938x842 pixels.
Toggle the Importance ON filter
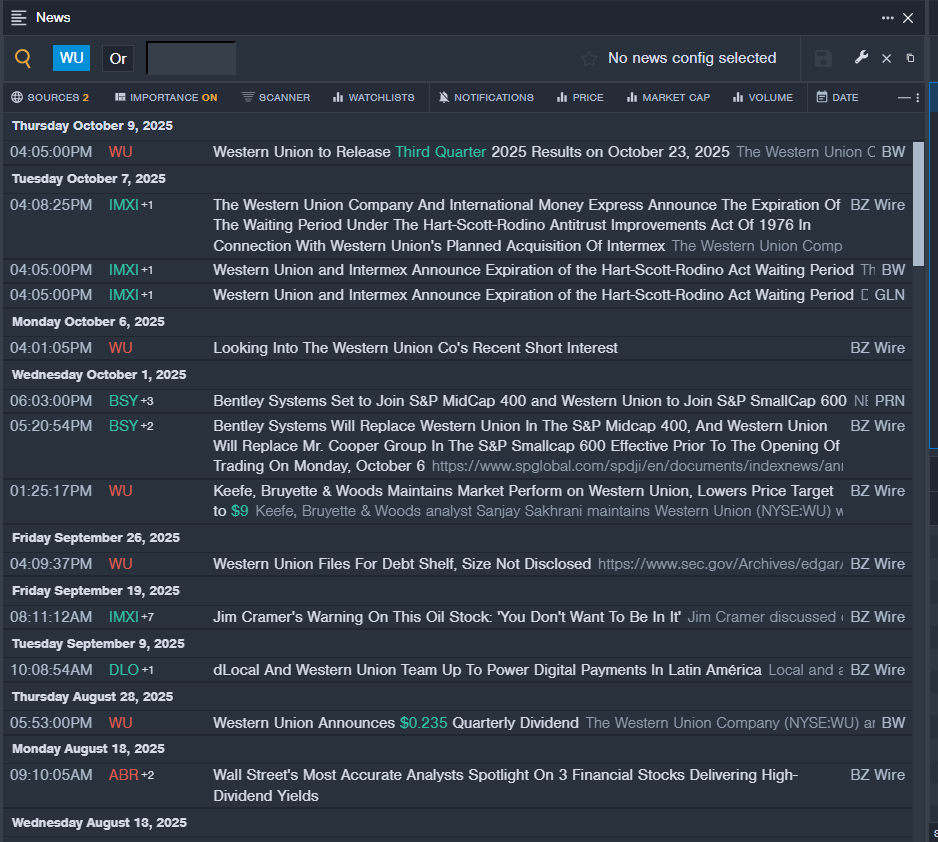[166, 97]
